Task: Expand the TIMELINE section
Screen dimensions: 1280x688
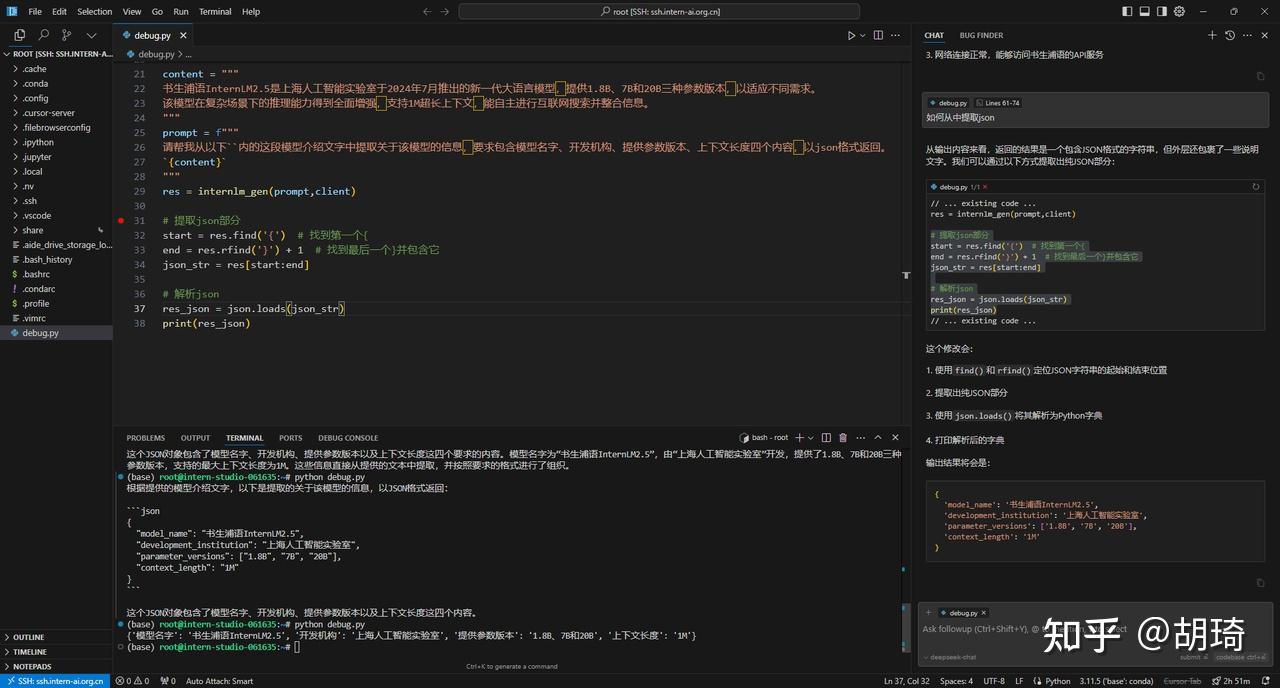Action: click(56, 652)
